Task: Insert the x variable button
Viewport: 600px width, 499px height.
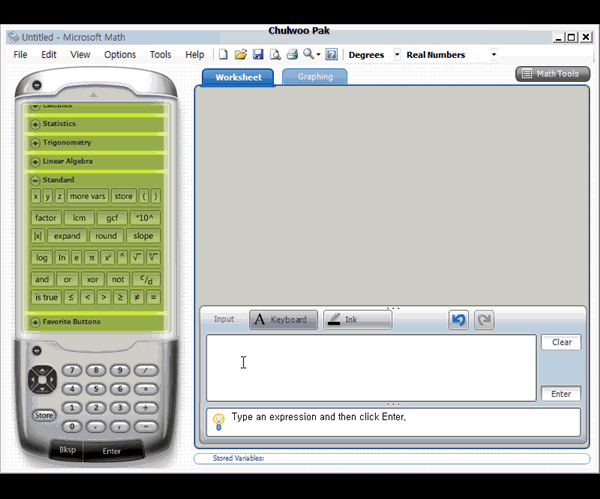Action: [36, 196]
